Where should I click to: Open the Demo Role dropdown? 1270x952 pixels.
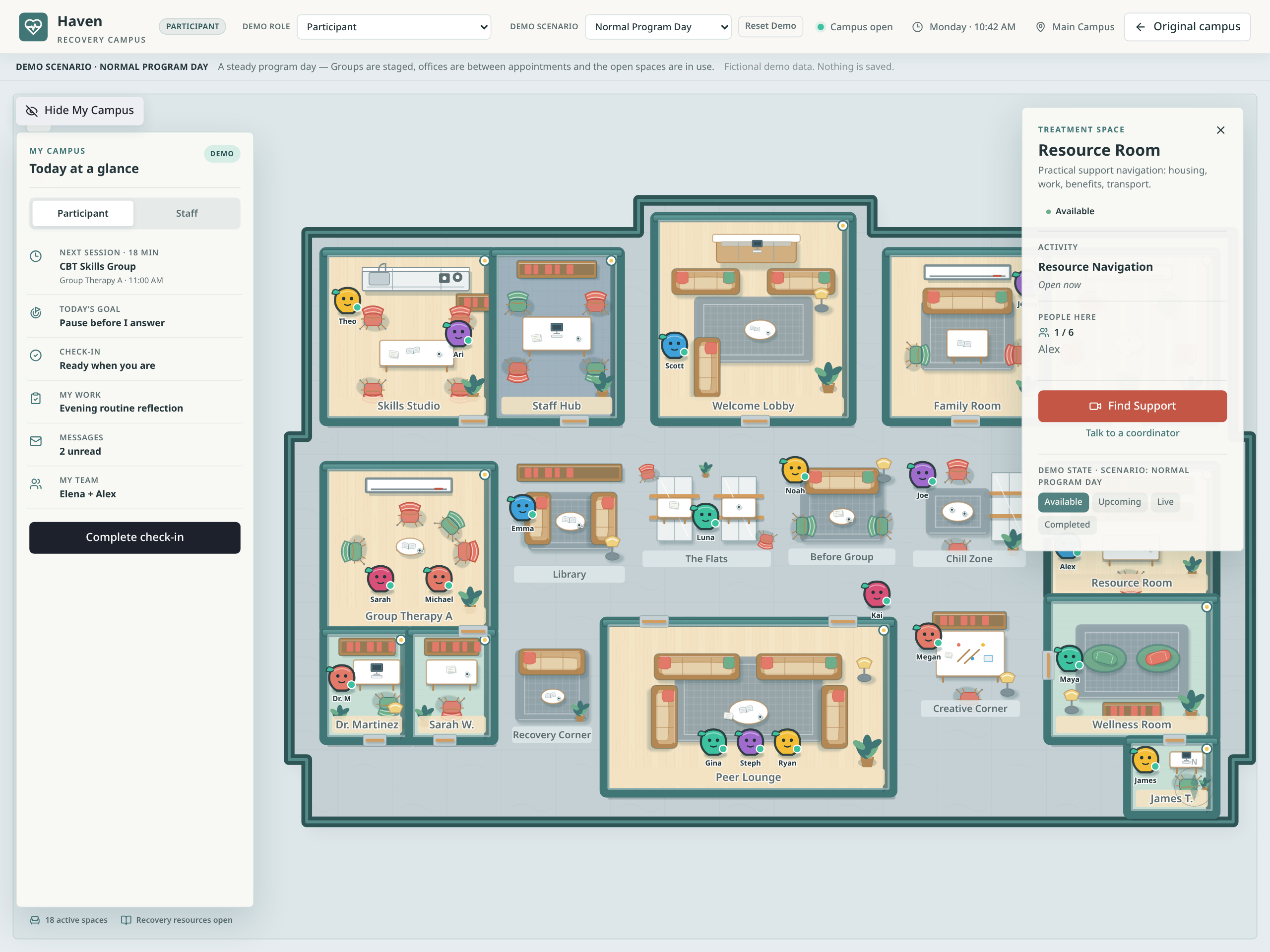(394, 27)
